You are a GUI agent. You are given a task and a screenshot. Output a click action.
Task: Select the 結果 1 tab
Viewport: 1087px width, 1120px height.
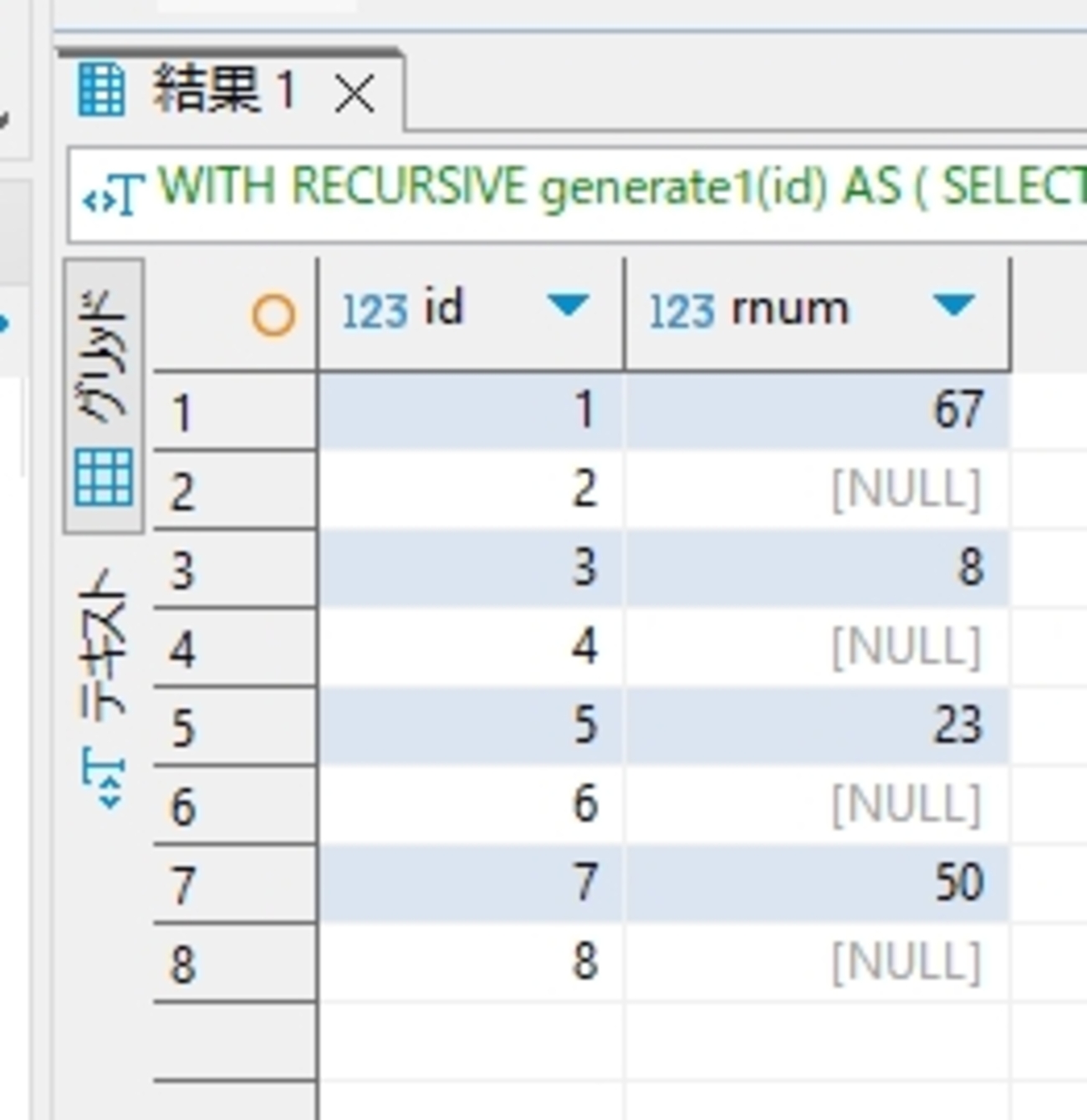pyautogui.click(x=223, y=90)
